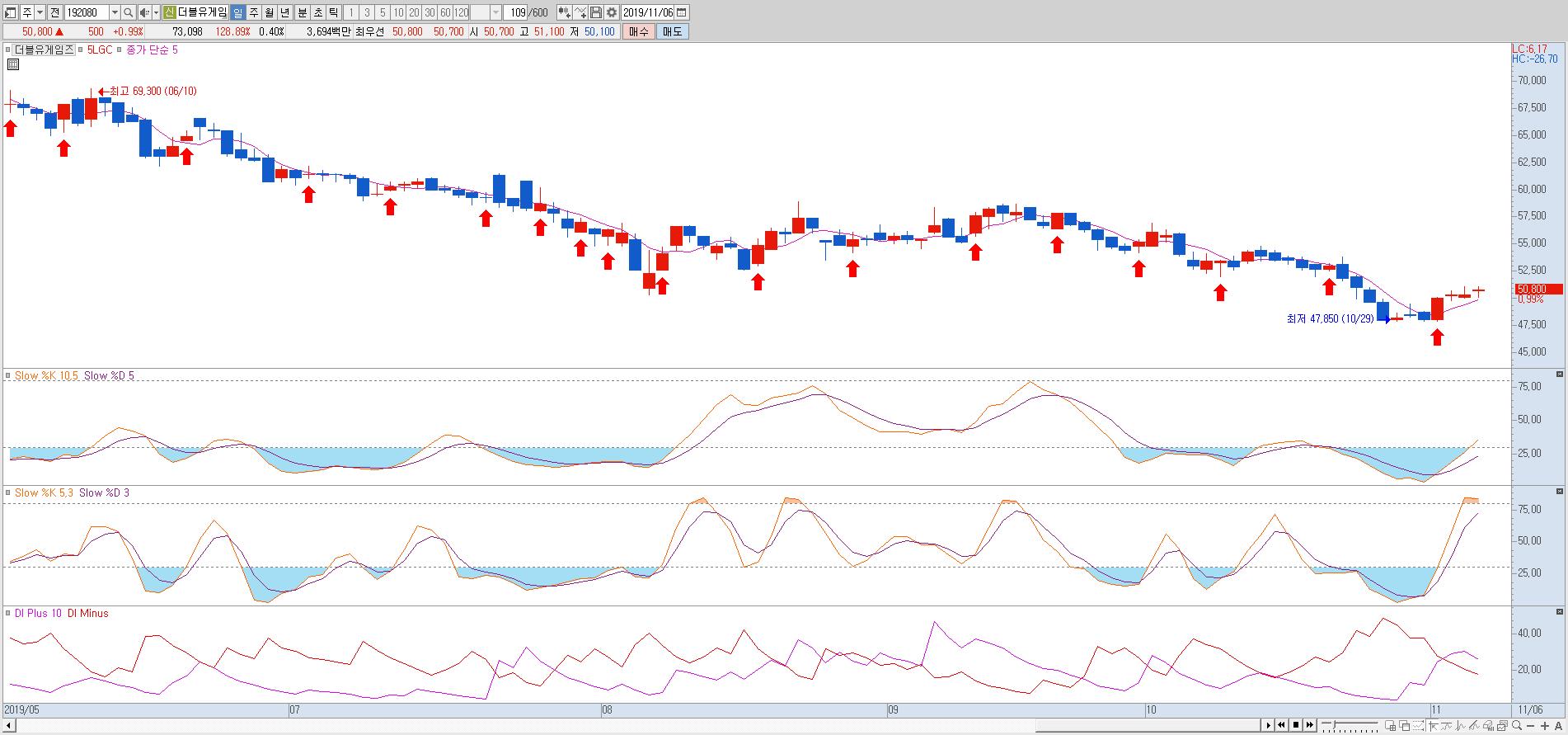This screenshot has width=1568, height=735.
Task: Click the crosshair axis icon in bottom toolbar
Action: coord(1433,726)
